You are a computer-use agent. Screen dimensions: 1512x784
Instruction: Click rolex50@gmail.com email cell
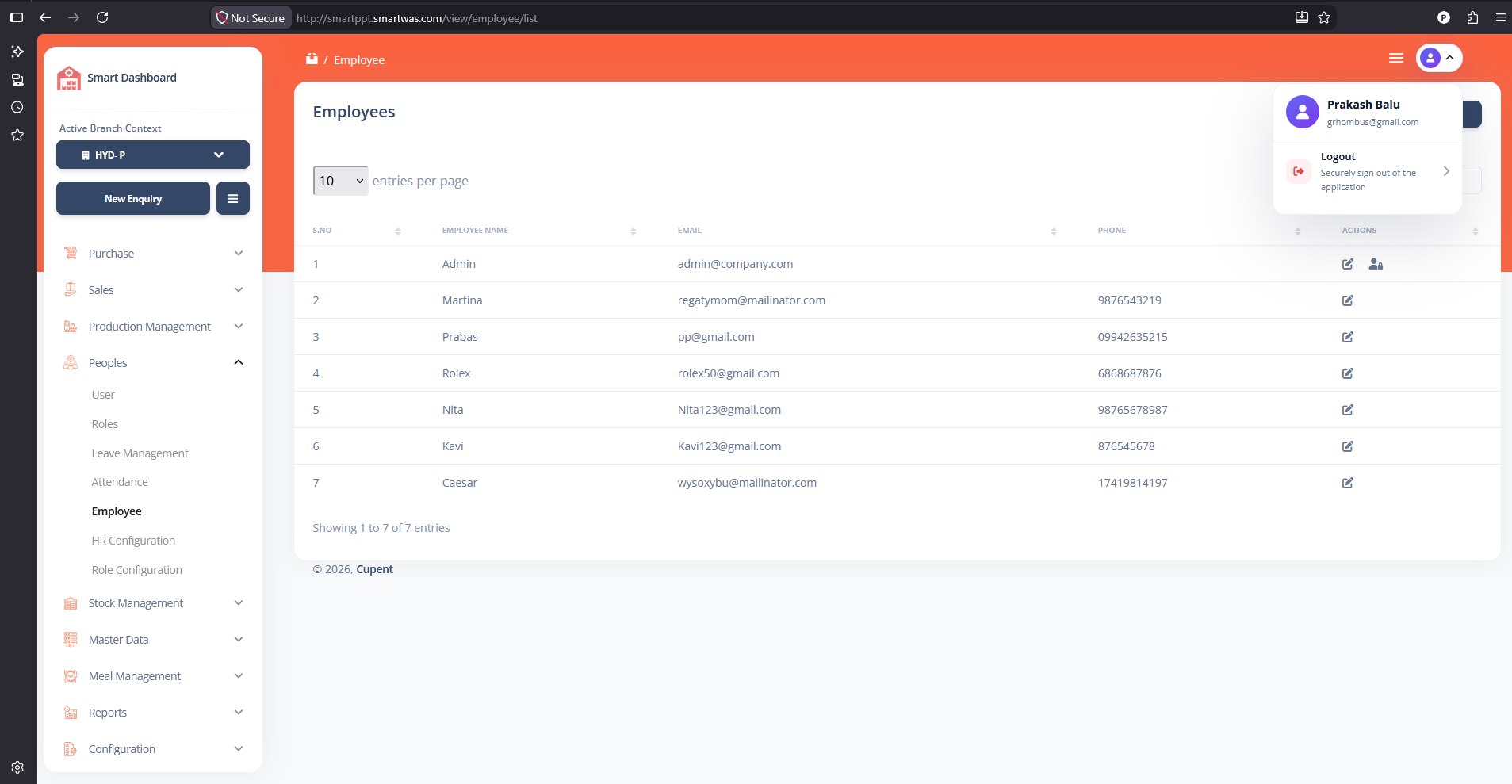pyautogui.click(x=728, y=373)
